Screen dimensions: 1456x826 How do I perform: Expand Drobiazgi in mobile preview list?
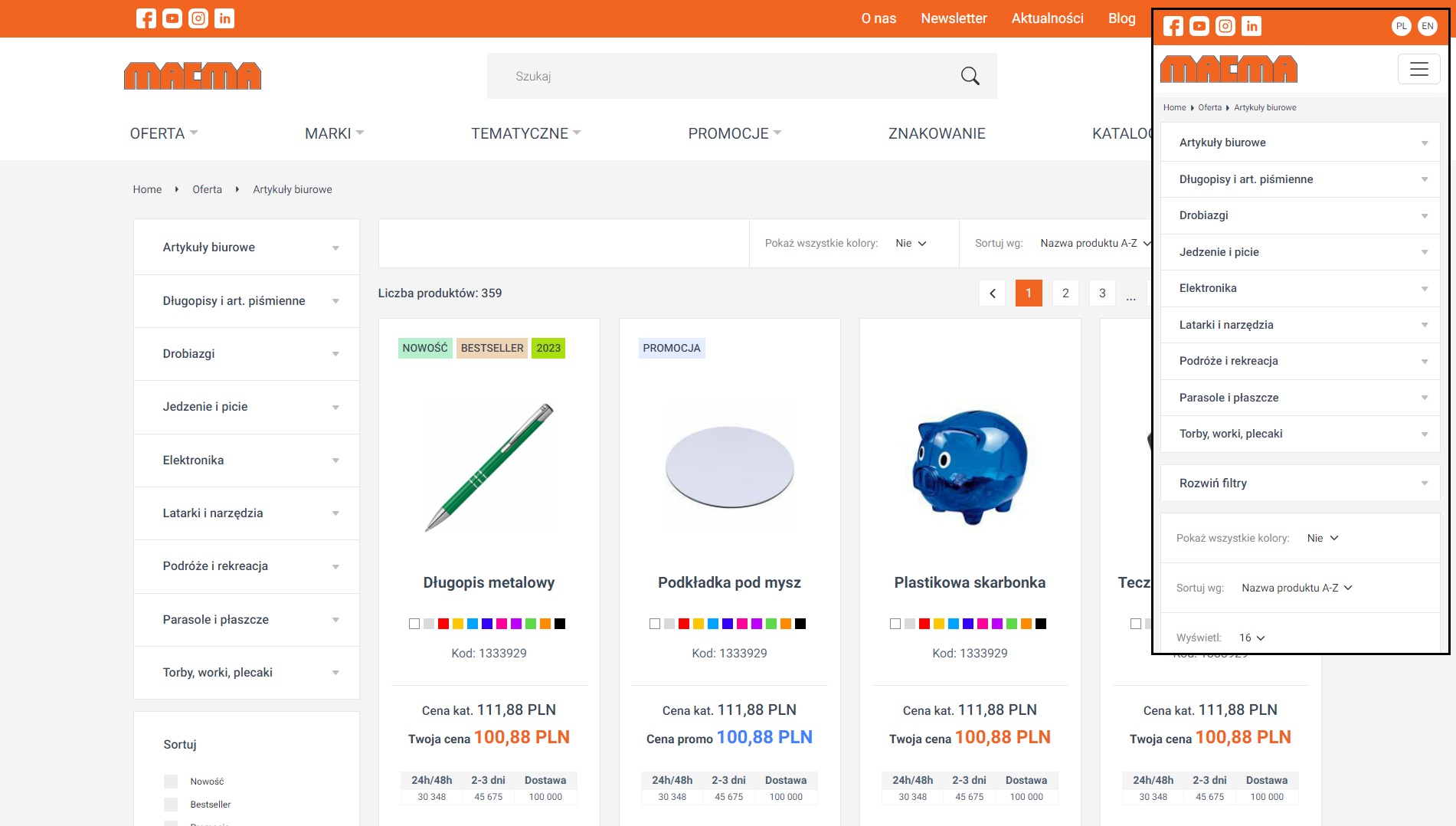tap(1300, 215)
